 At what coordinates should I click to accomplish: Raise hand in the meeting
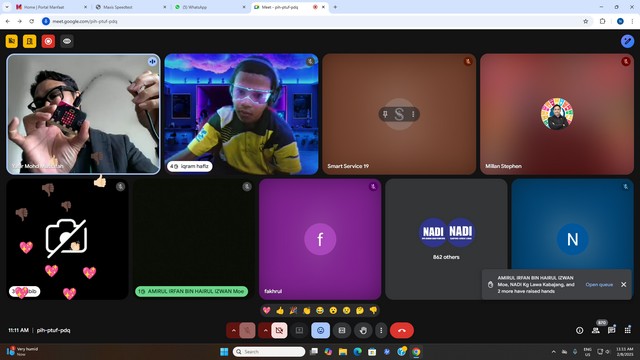click(x=363, y=330)
